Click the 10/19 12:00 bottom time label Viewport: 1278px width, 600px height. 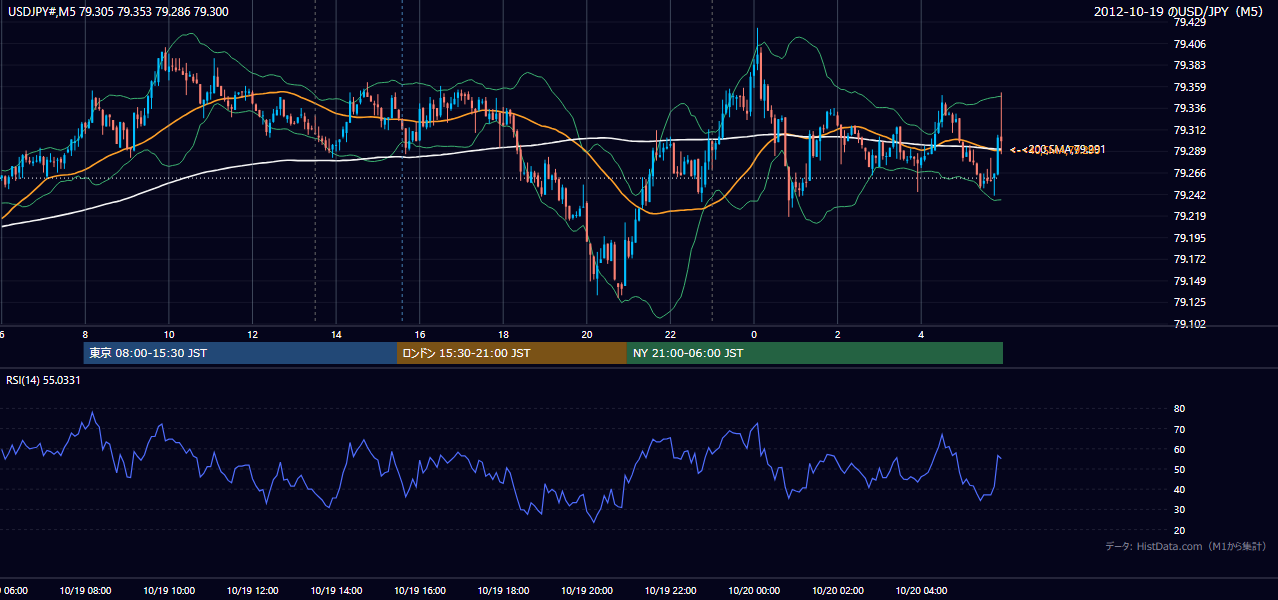point(253,591)
